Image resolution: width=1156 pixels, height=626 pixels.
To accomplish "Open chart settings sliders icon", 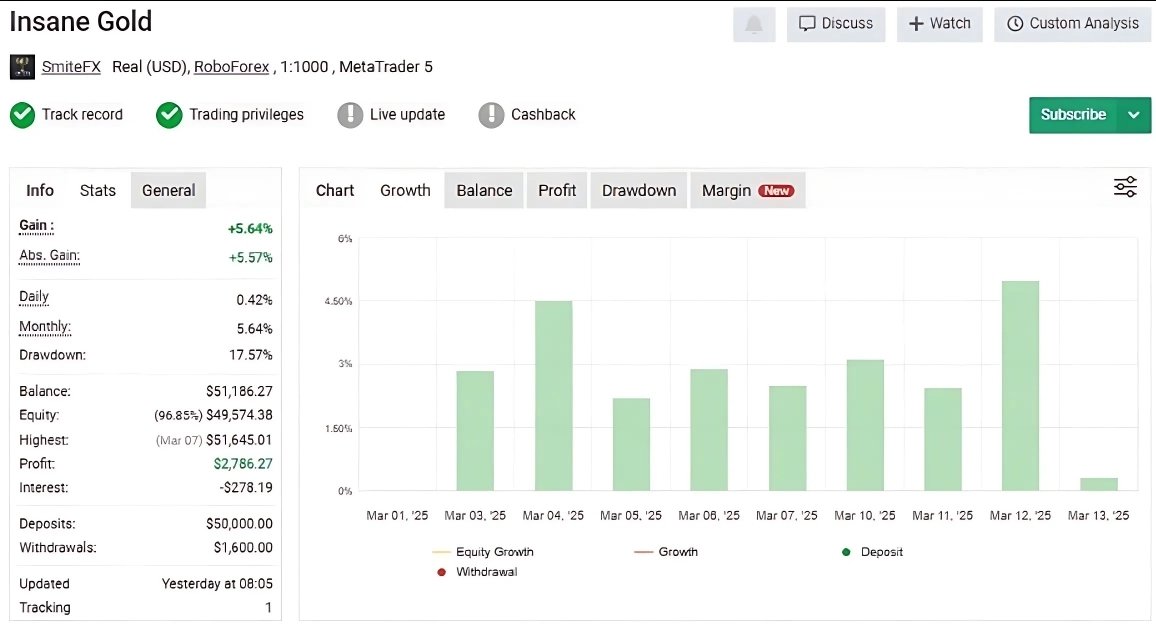I will point(1125,187).
